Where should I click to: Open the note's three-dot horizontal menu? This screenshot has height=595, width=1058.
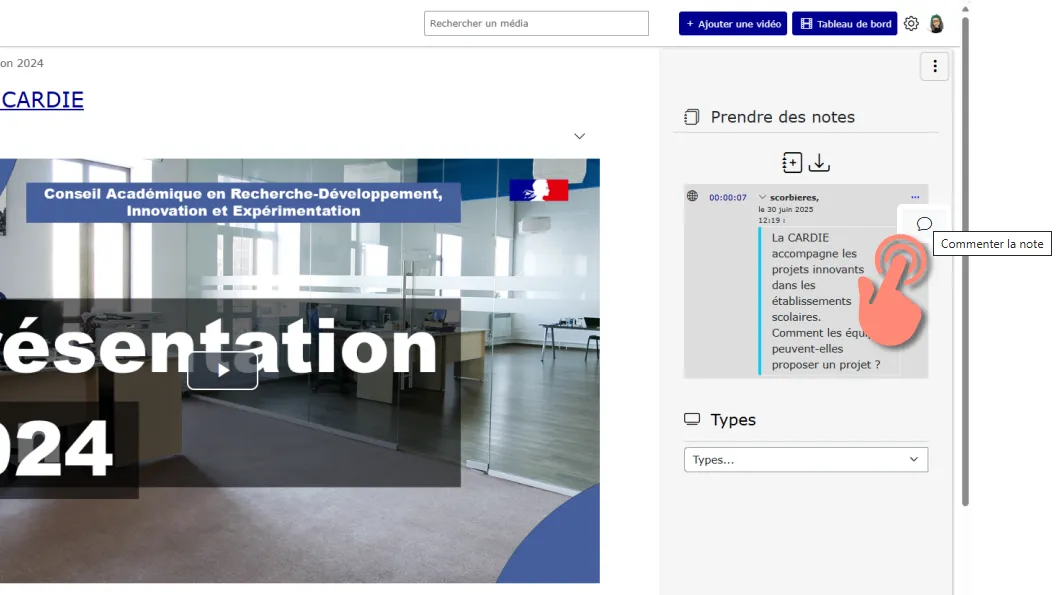[x=915, y=197]
